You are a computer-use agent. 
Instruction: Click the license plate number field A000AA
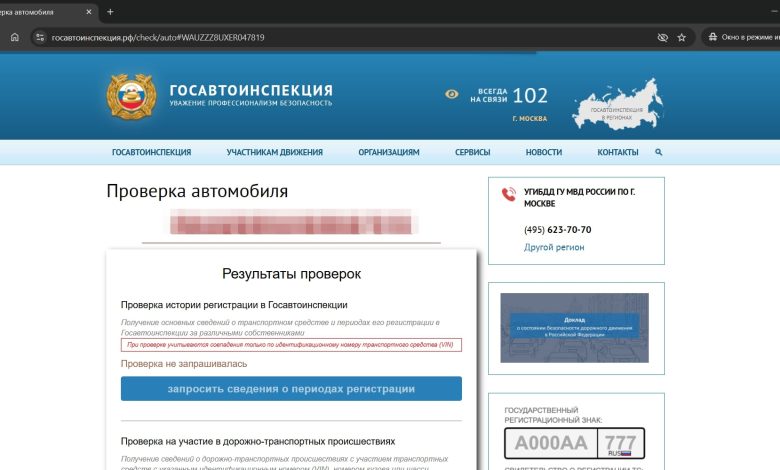coord(553,443)
